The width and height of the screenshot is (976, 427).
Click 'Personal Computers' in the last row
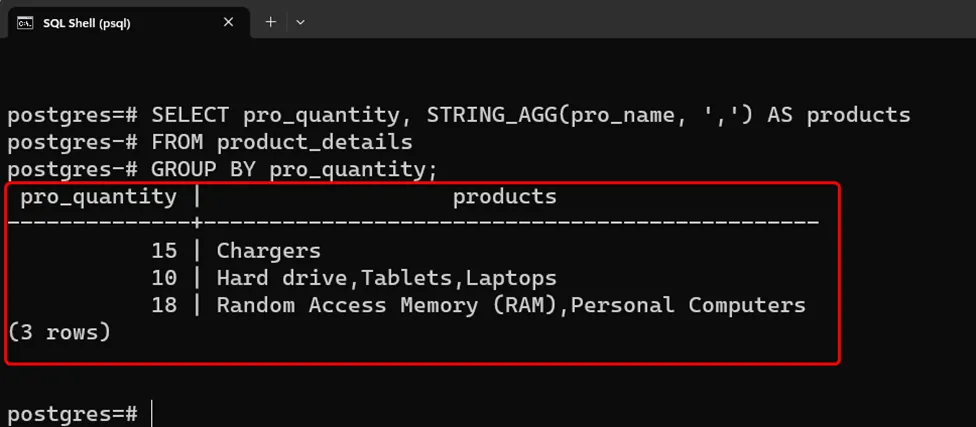point(686,305)
